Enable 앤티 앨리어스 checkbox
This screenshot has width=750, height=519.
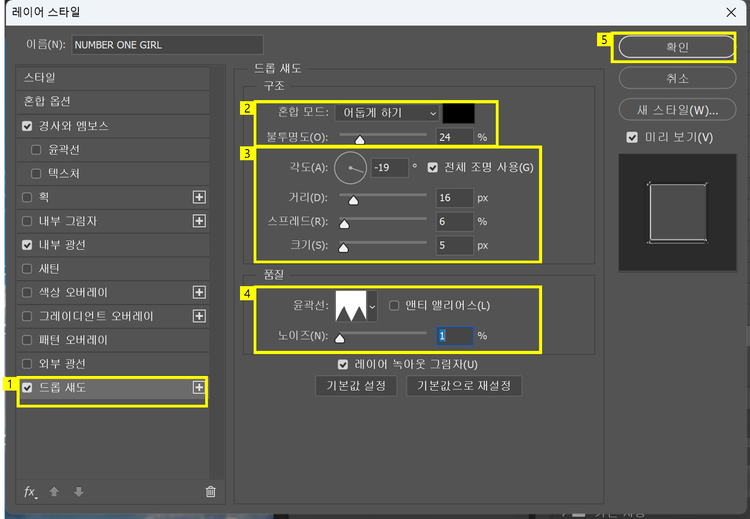[x=394, y=305]
